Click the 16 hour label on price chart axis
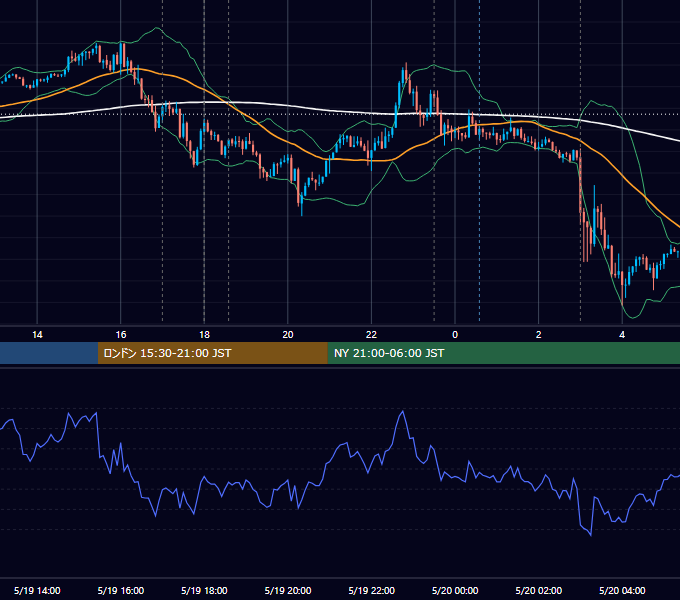Viewport: 680px width, 600px height. (x=121, y=335)
